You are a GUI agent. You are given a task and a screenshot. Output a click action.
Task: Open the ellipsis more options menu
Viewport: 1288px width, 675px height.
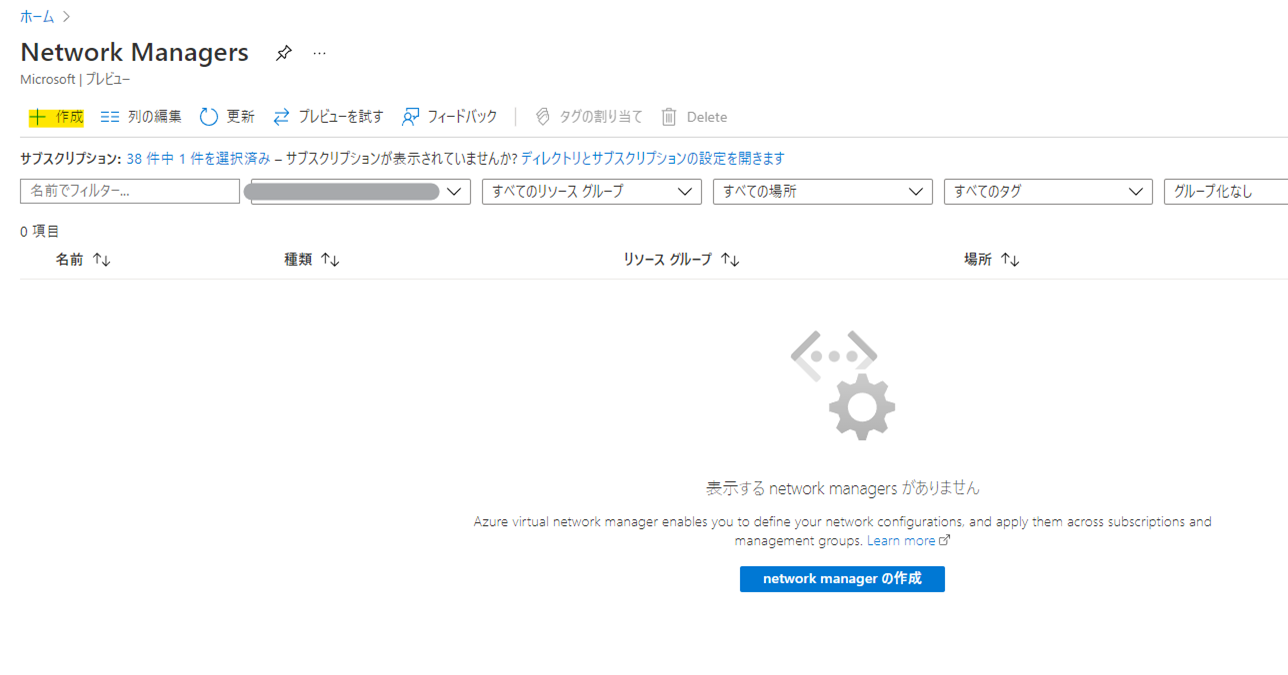[x=319, y=54]
